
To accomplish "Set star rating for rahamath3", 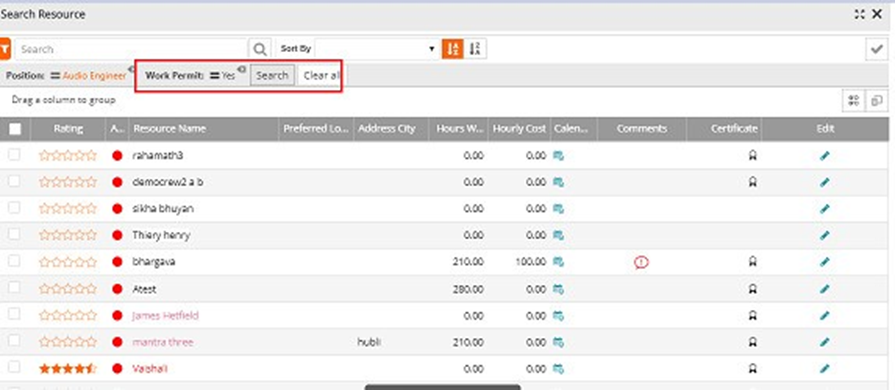I will click(x=68, y=155).
